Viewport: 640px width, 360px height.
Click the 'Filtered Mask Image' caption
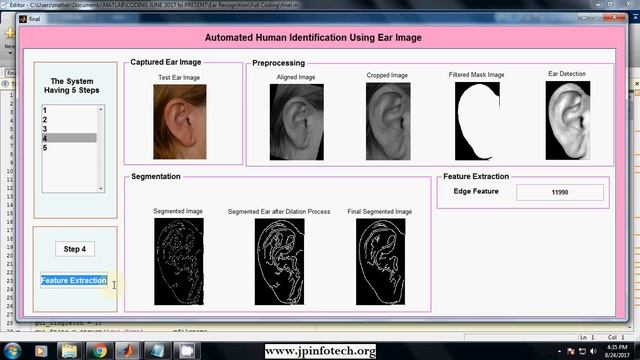[476, 75]
